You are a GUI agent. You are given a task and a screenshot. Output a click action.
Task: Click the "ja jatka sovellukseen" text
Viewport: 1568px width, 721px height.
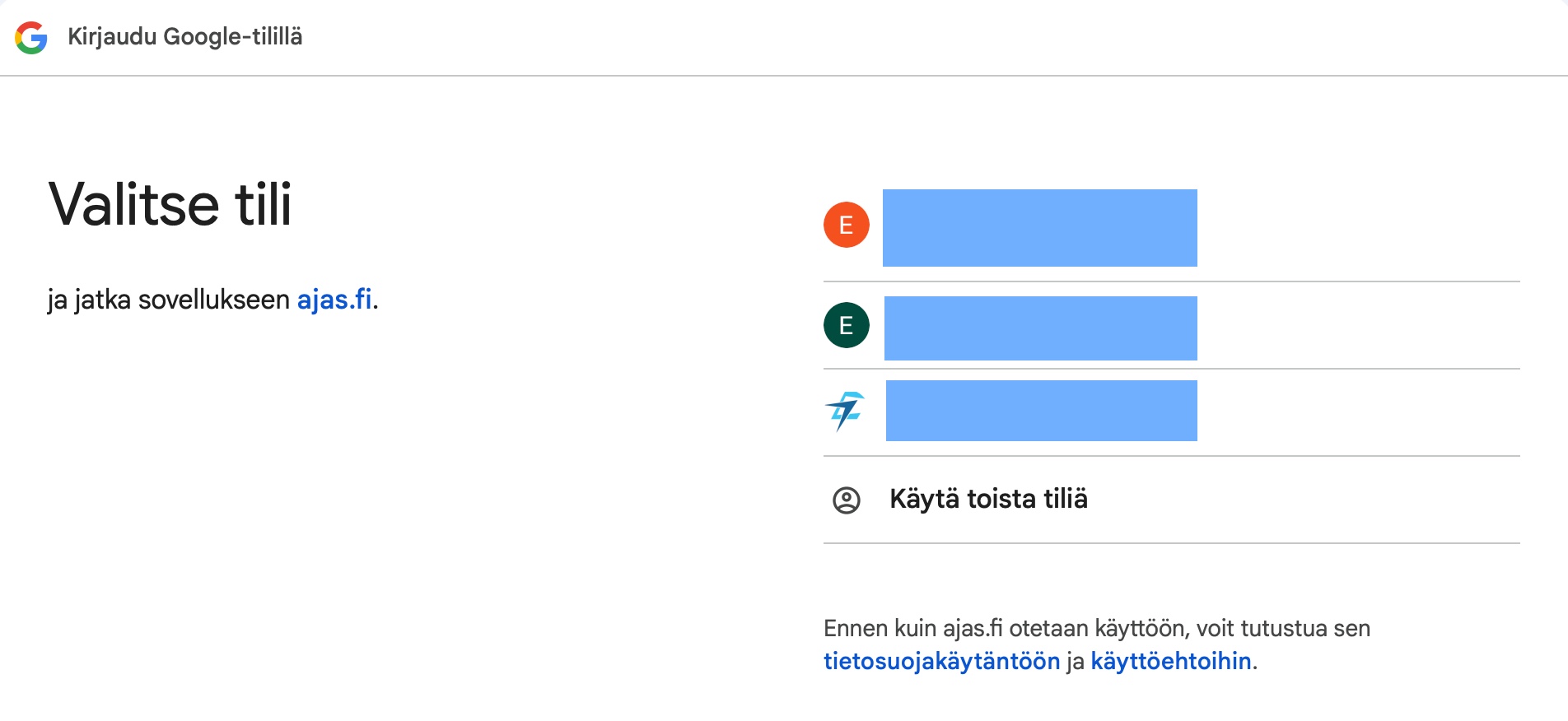(169, 300)
